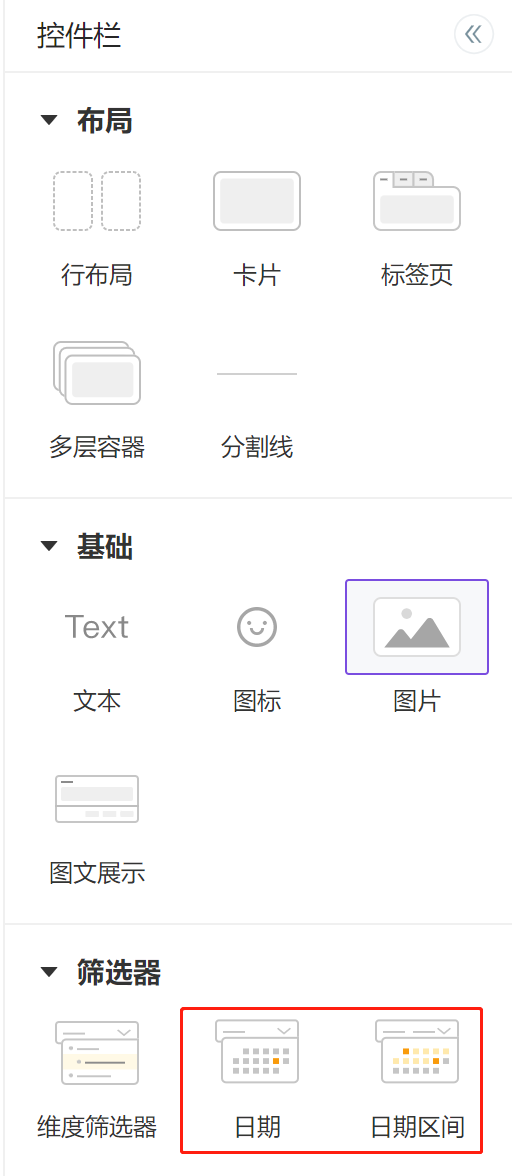The height and width of the screenshot is (1176, 512).
Task: Pick the 卡片 card widget icon
Action: [x=257, y=200]
